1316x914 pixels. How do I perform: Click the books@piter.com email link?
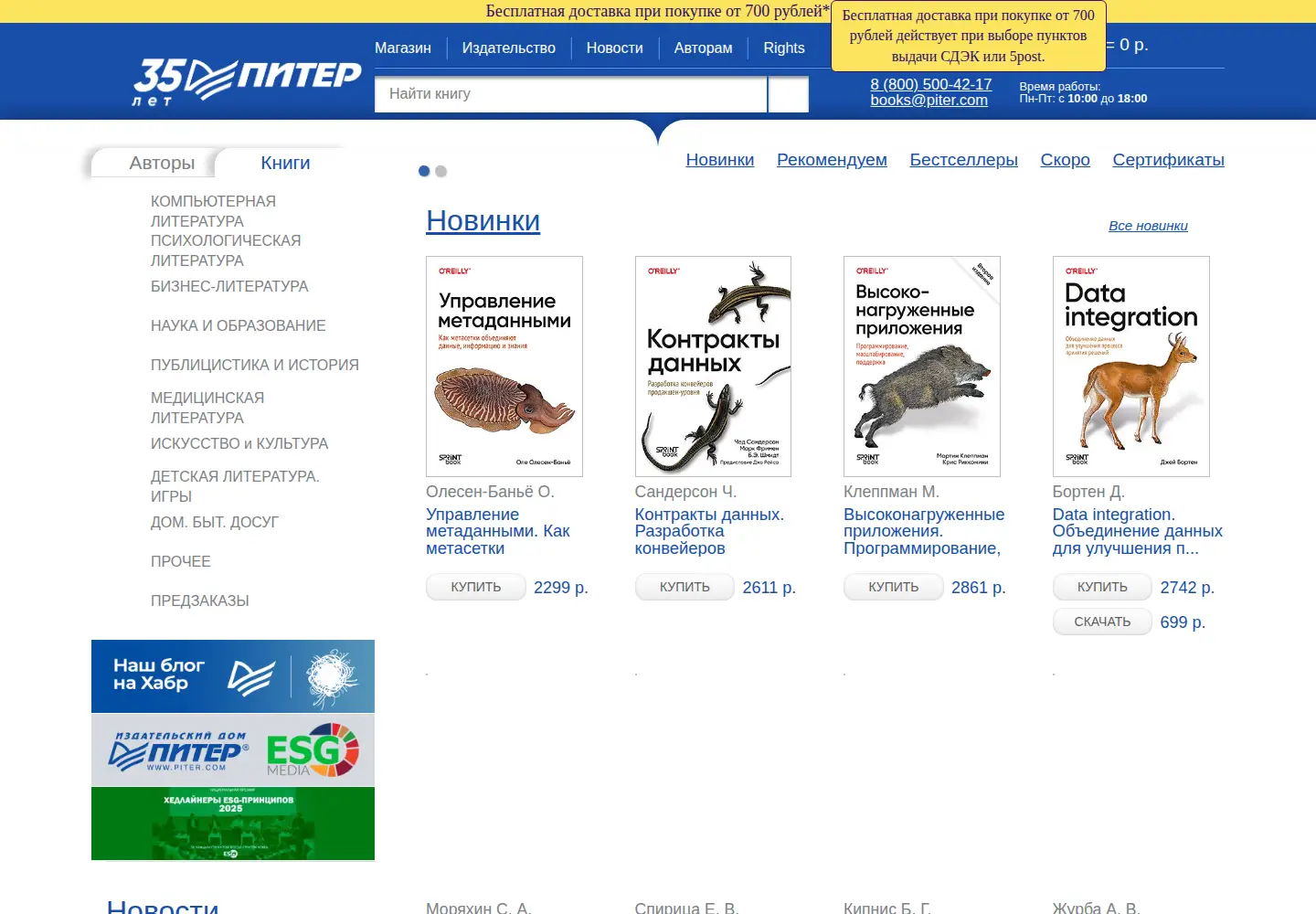point(929,101)
